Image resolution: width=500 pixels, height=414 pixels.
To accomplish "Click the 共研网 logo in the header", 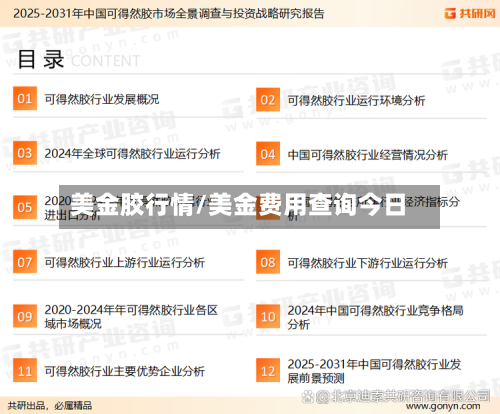I will click(470, 13).
